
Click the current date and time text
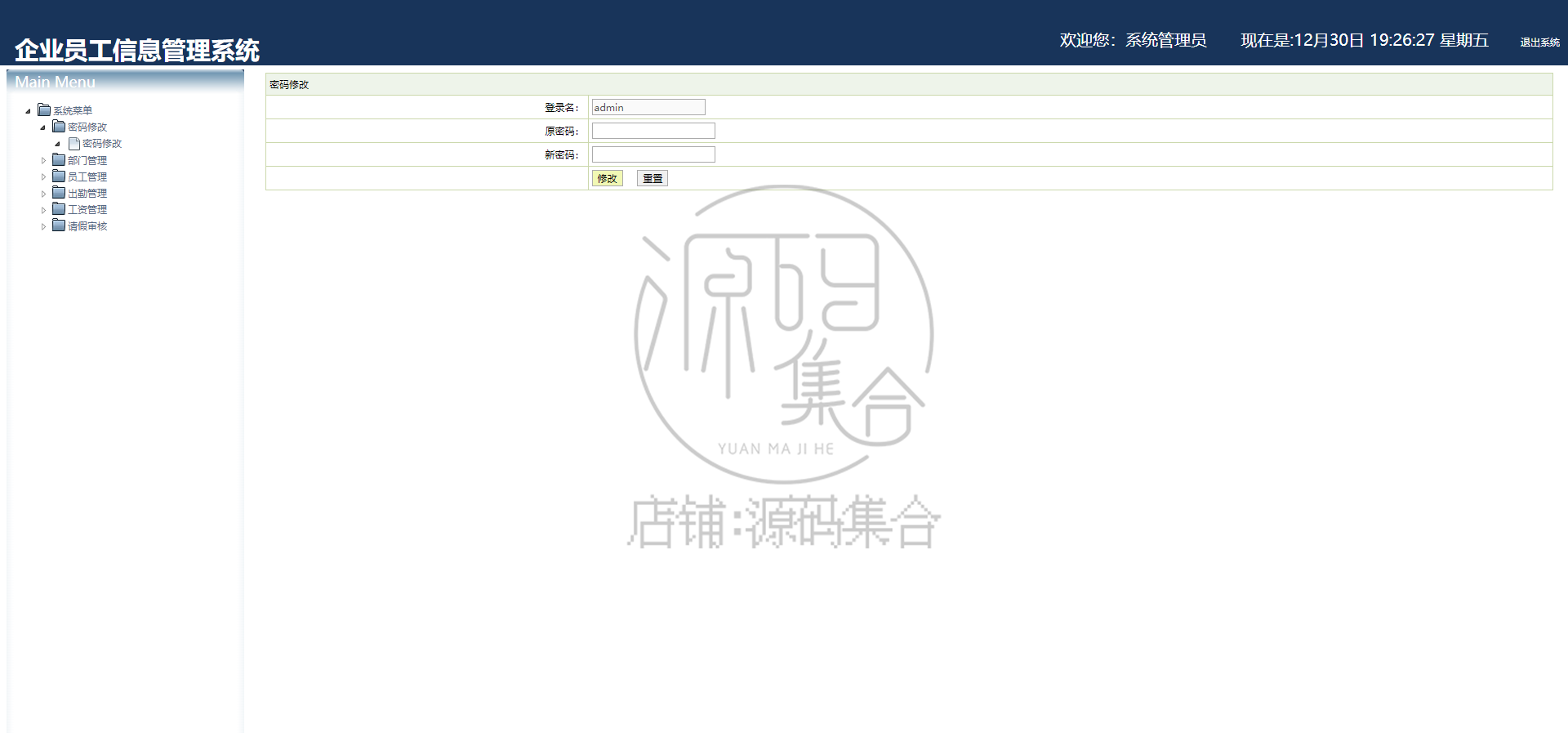coord(1365,40)
